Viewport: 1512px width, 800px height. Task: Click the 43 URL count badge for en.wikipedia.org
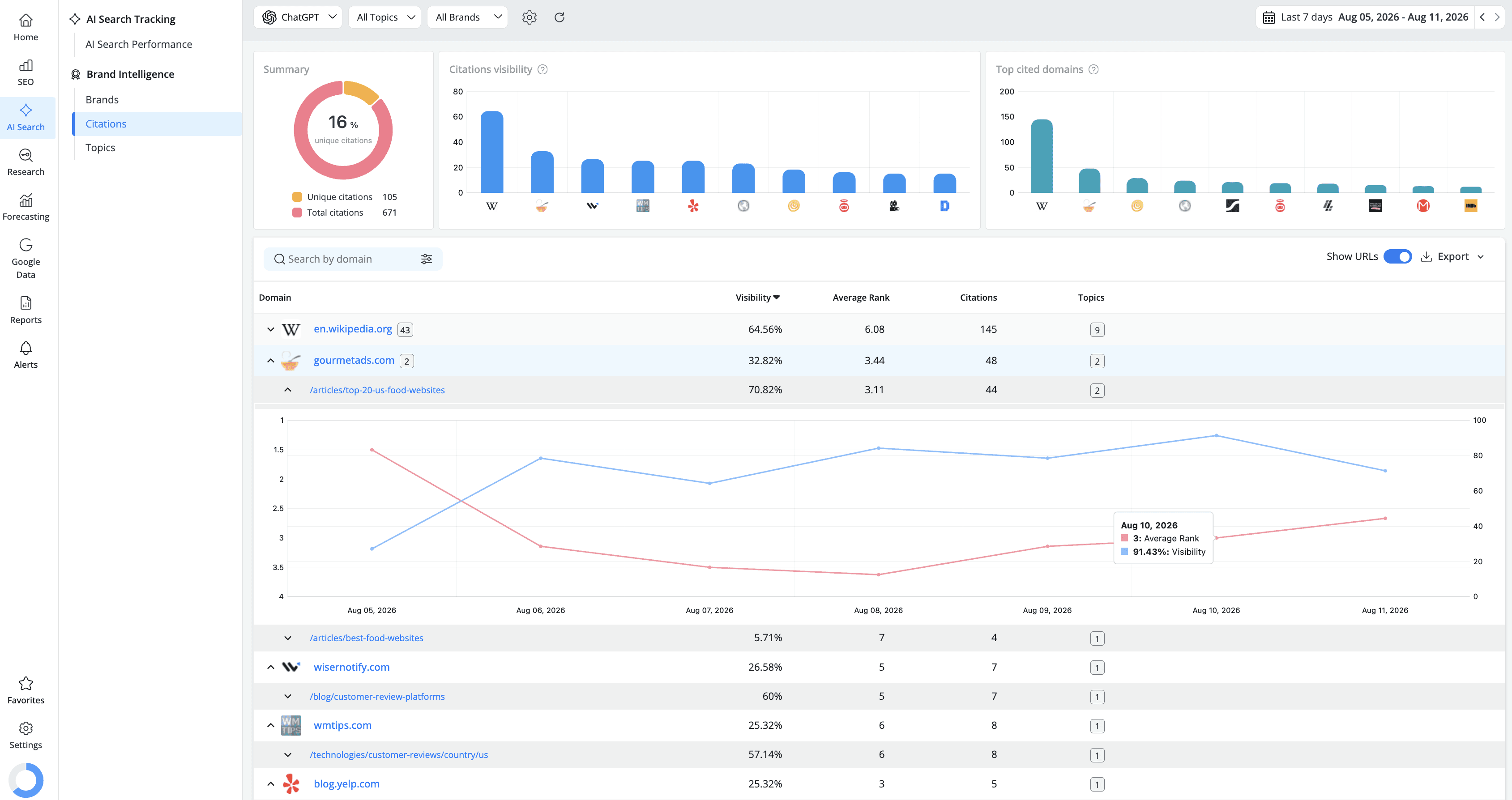405,330
